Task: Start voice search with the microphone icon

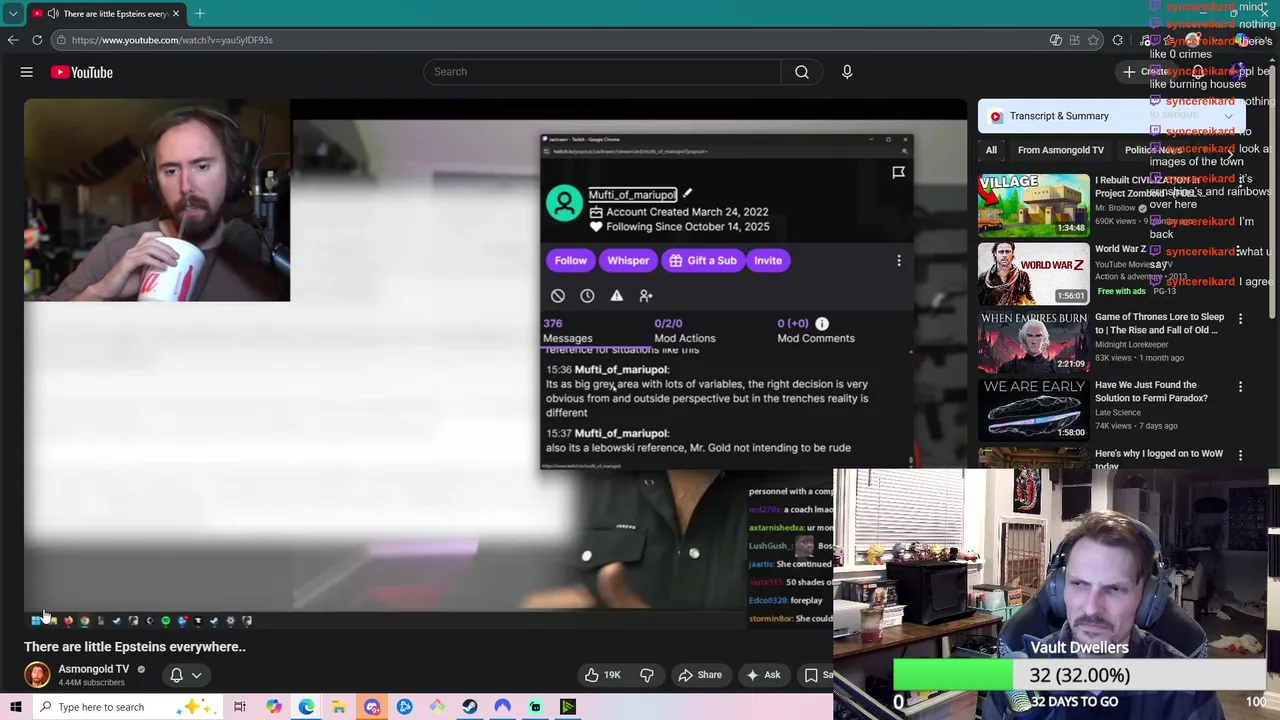Action: pos(847,72)
